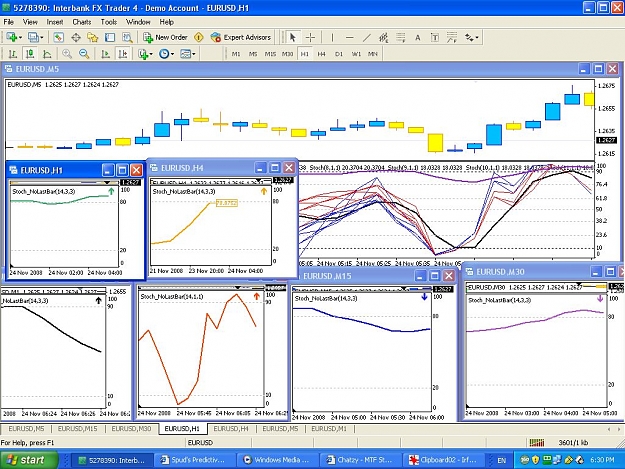
Task: Activate the crosshair cursor mode
Action: point(310,37)
